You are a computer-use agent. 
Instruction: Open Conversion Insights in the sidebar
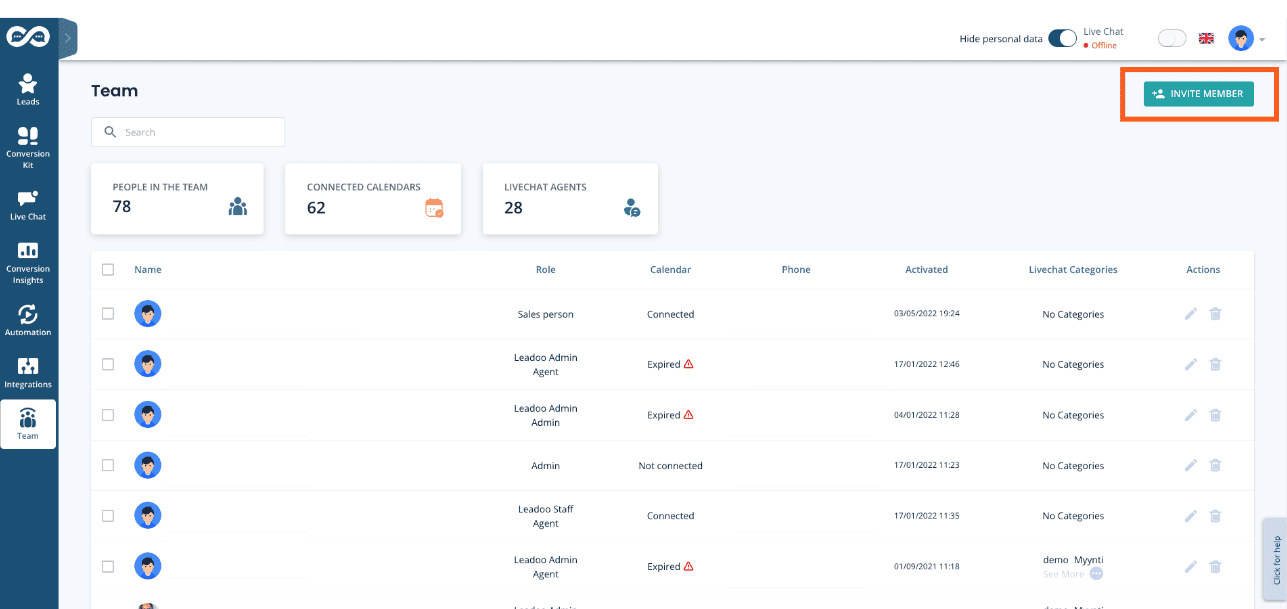point(28,262)
